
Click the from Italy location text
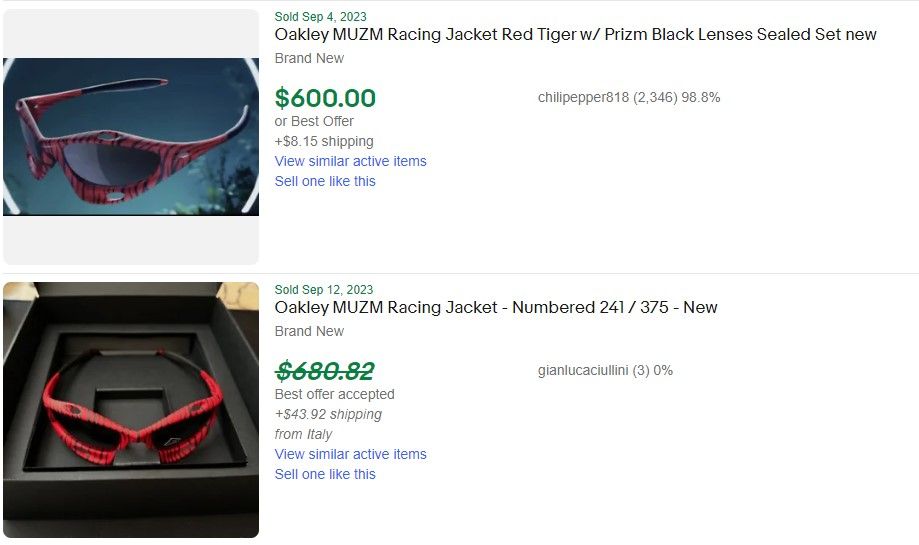(x=303, y=434)
